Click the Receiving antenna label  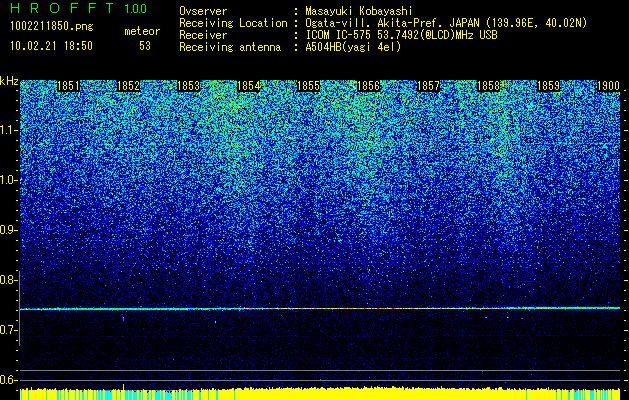point(230,47)
